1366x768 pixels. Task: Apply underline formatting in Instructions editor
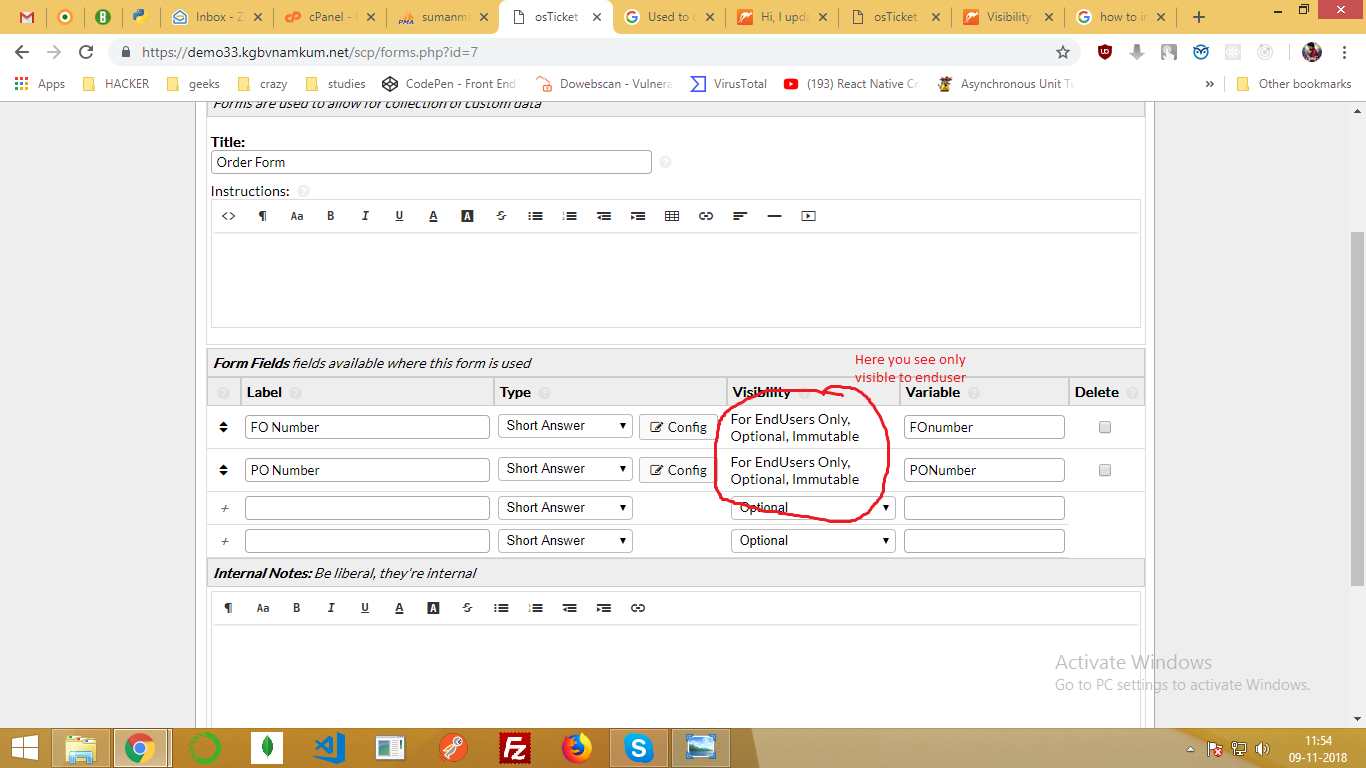399,215
